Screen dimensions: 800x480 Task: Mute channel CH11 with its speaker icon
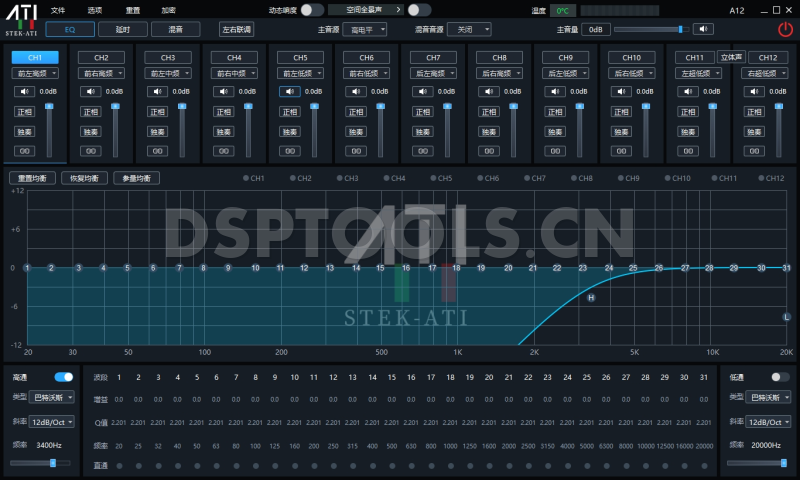[688, 91]
